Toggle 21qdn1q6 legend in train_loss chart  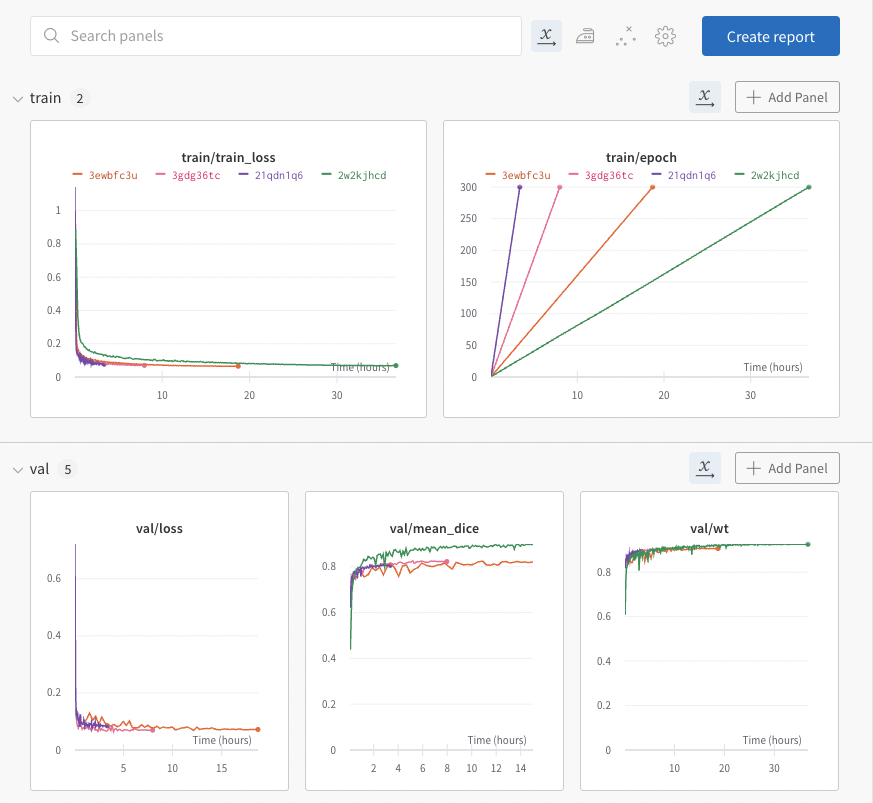coord(271,175)
